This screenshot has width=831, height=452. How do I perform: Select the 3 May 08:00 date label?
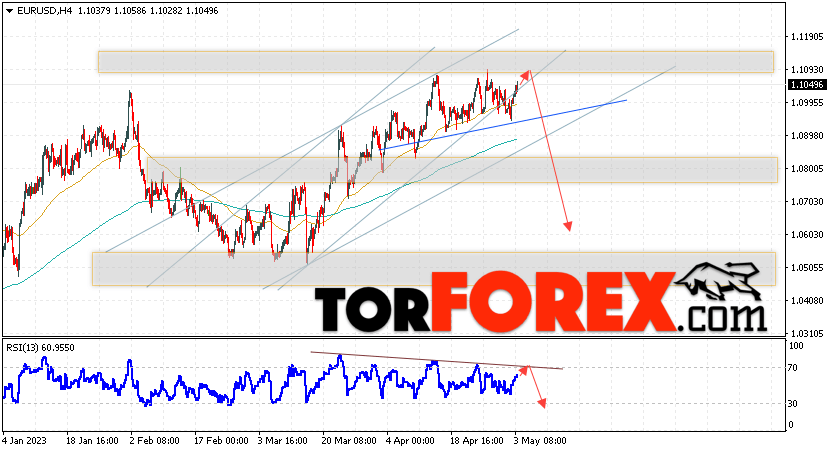point(540,441)
